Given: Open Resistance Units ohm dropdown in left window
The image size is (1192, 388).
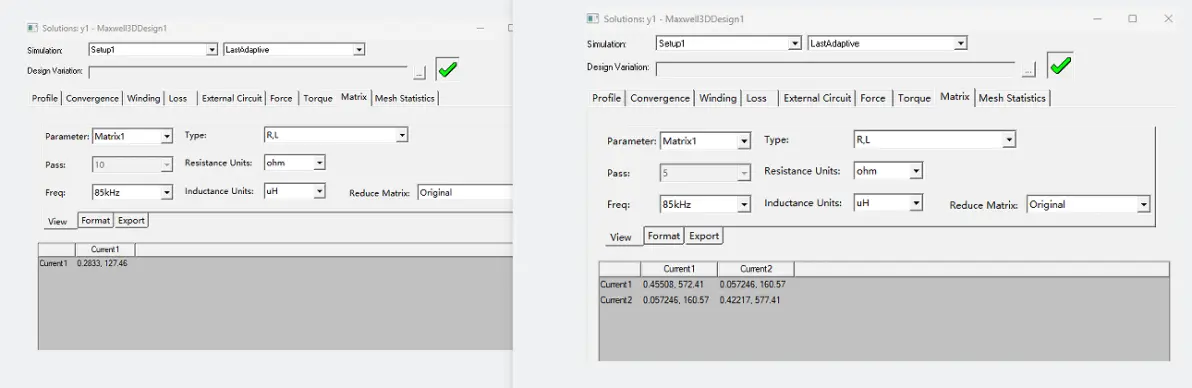Looking at the screenshot, I should point(319,163).
